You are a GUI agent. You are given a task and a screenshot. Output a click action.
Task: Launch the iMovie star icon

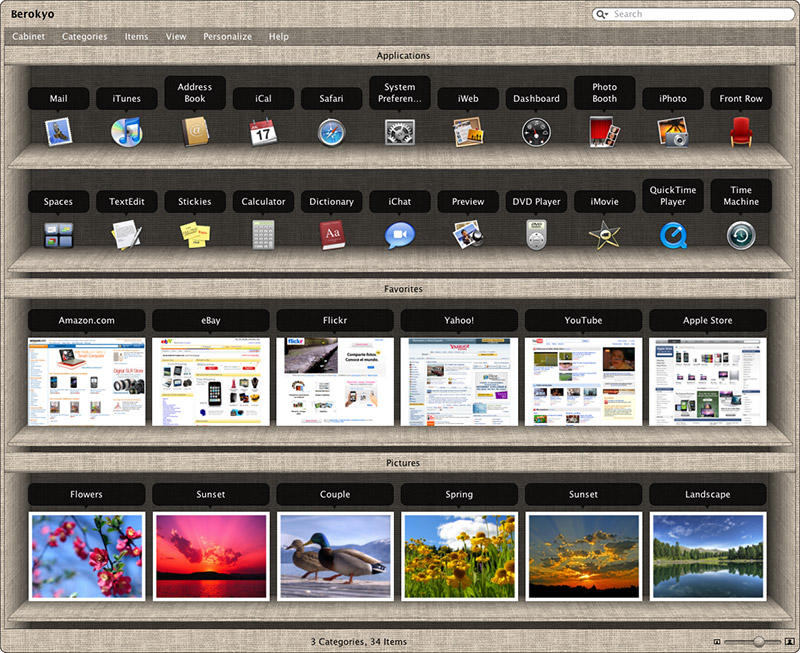coord(605,235)
